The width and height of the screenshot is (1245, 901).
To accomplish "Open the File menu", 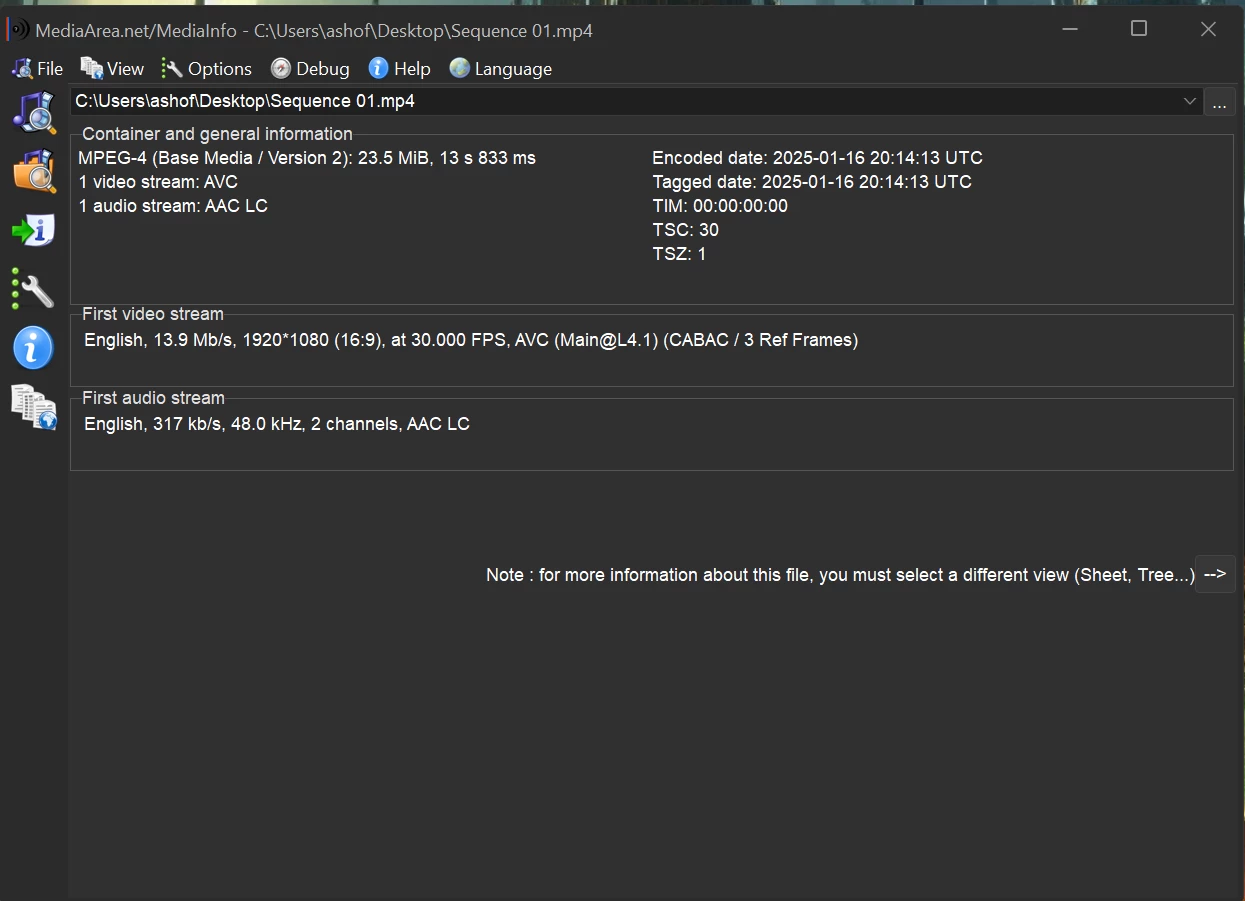I will [x=37, y=69].
